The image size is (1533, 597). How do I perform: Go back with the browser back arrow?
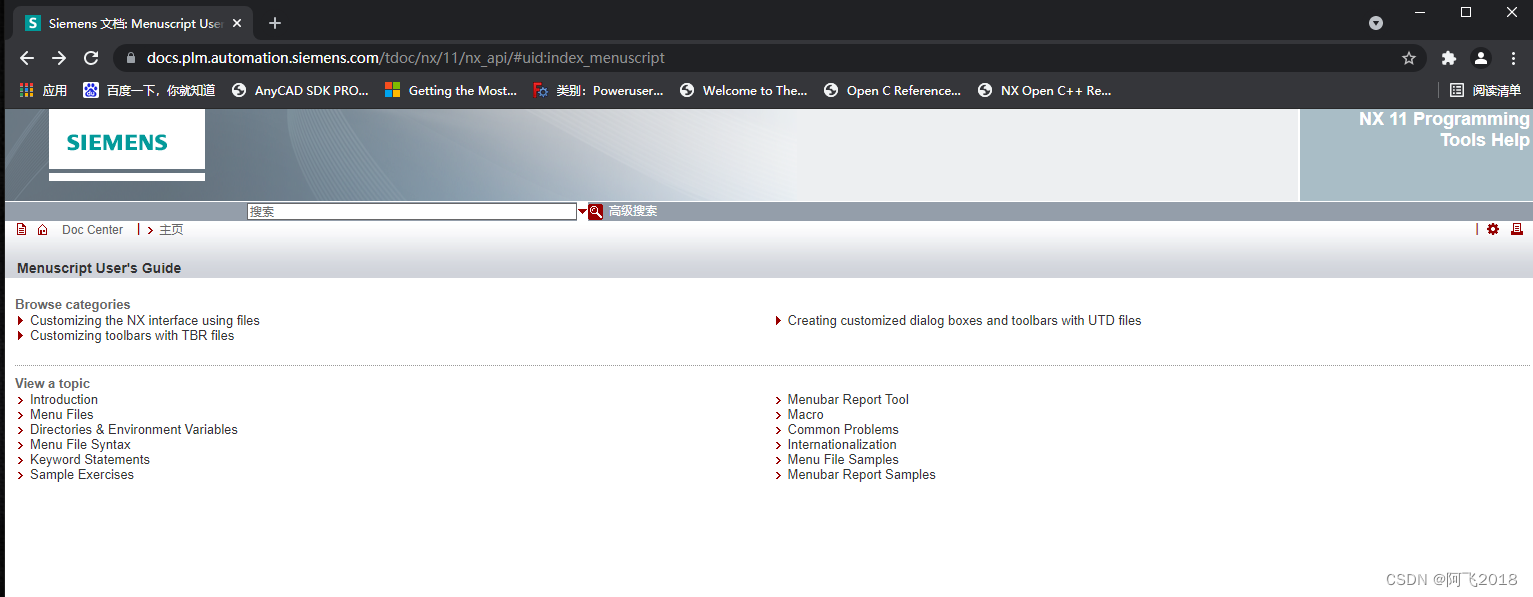[27, 58]
